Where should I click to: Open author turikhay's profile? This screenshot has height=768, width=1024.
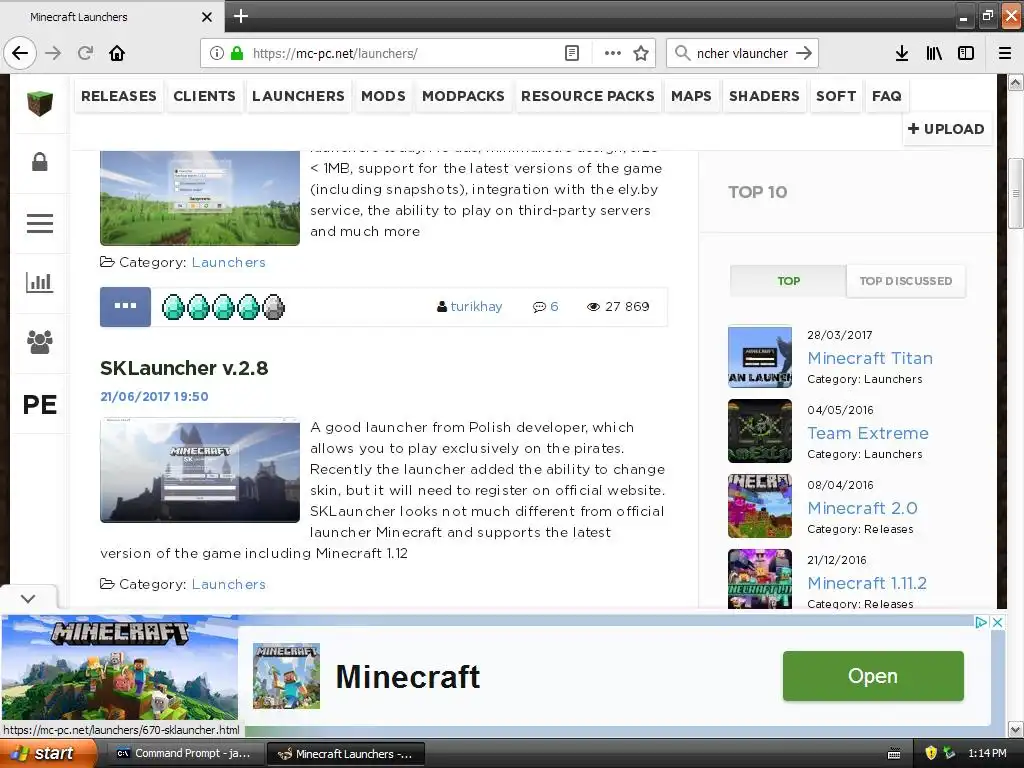click(x=476, y=306)
